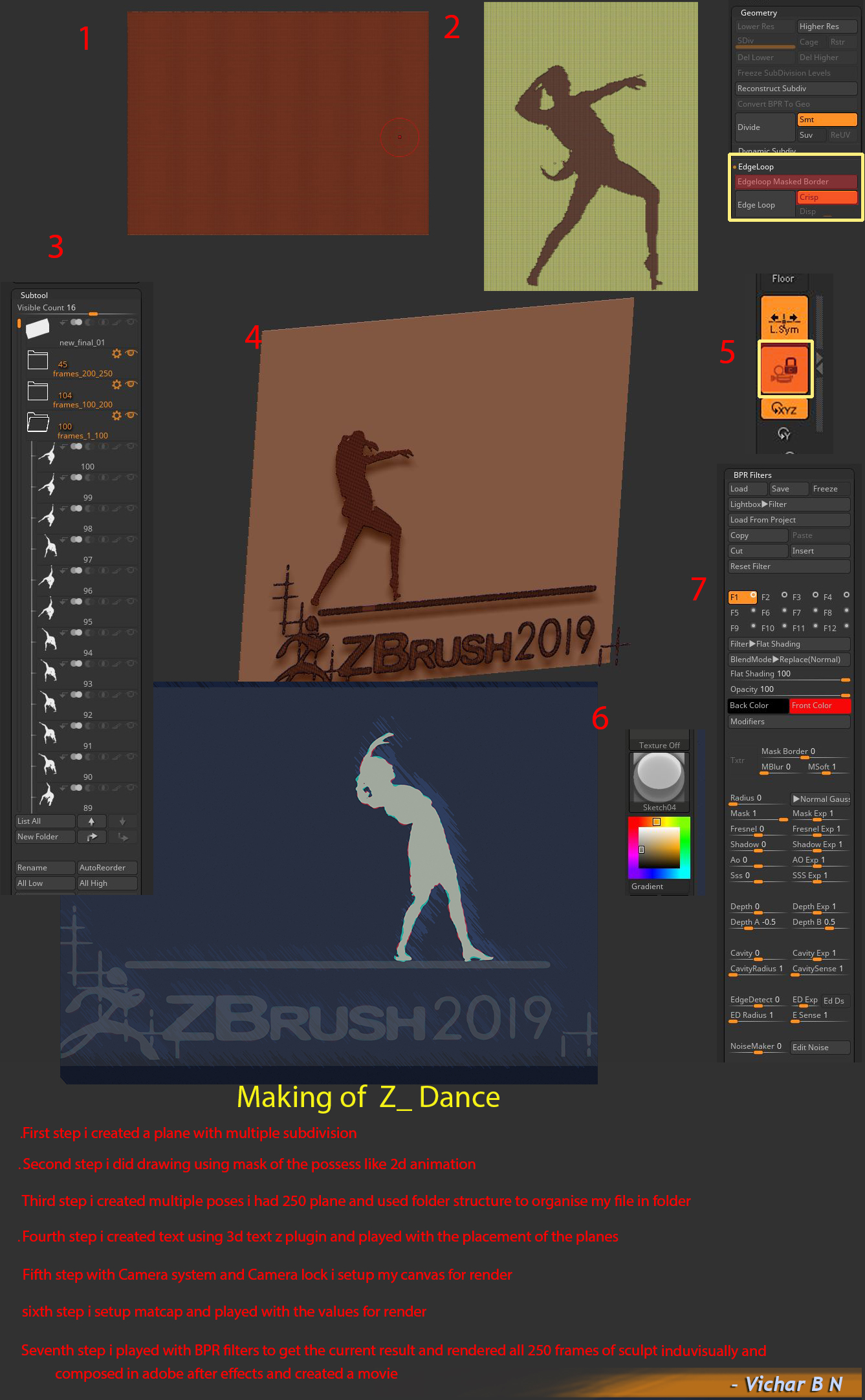The image size is (865, 1400).
Task: Click the curved move-to-top arrow button
Action: (91, 837)
